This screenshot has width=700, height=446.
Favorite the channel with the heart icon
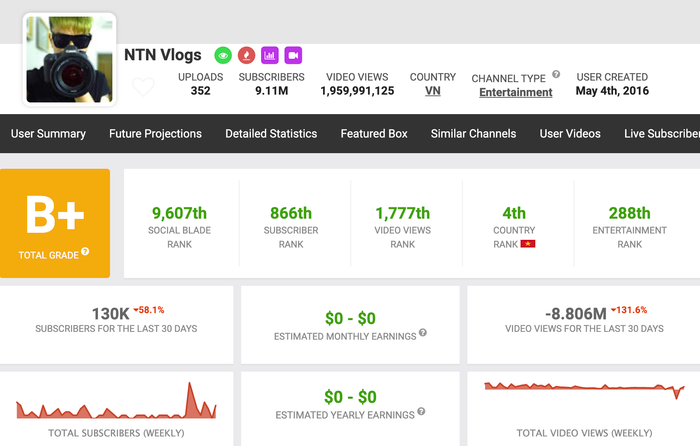[x=143, y=87]
